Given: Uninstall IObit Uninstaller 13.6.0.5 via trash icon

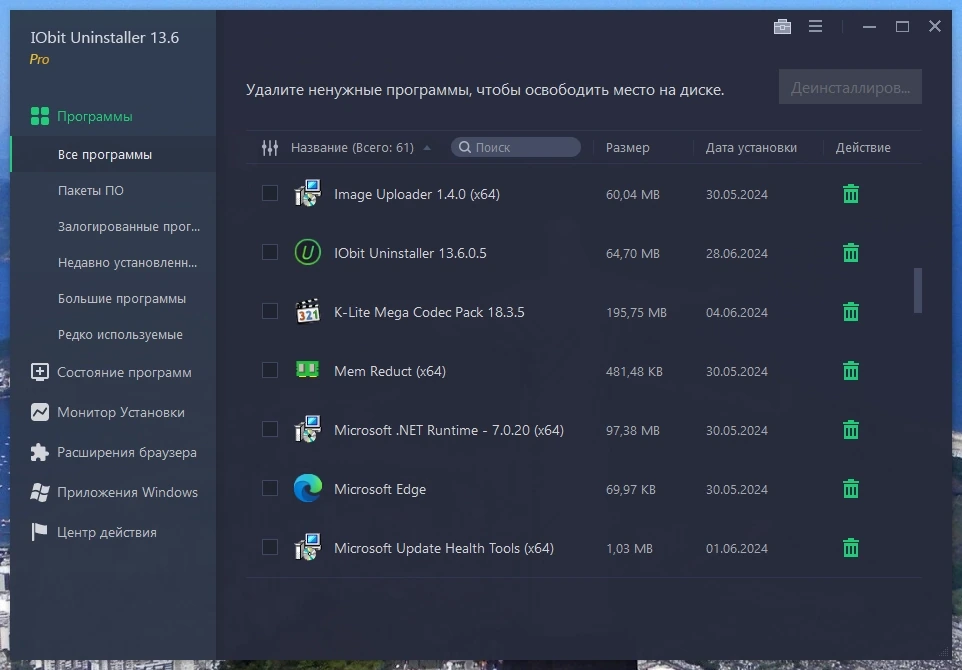Looking at the screenshot, I should (850, 253).
